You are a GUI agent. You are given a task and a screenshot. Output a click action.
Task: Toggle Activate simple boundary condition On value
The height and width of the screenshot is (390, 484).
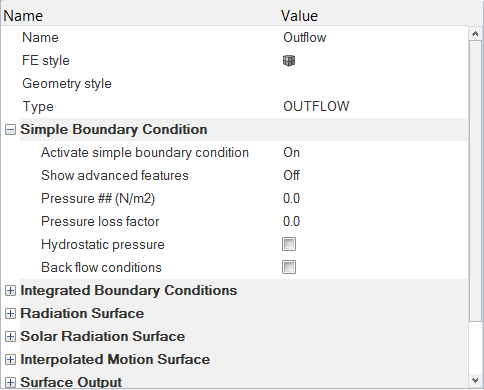(374, 153)
